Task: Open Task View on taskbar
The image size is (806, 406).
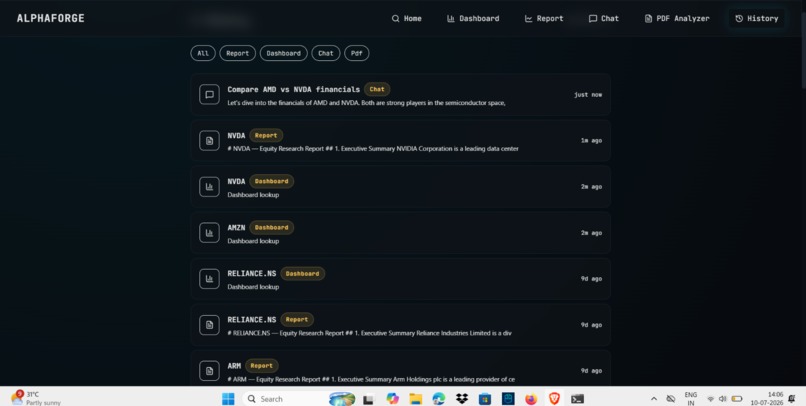Action: tap(368, 399)
